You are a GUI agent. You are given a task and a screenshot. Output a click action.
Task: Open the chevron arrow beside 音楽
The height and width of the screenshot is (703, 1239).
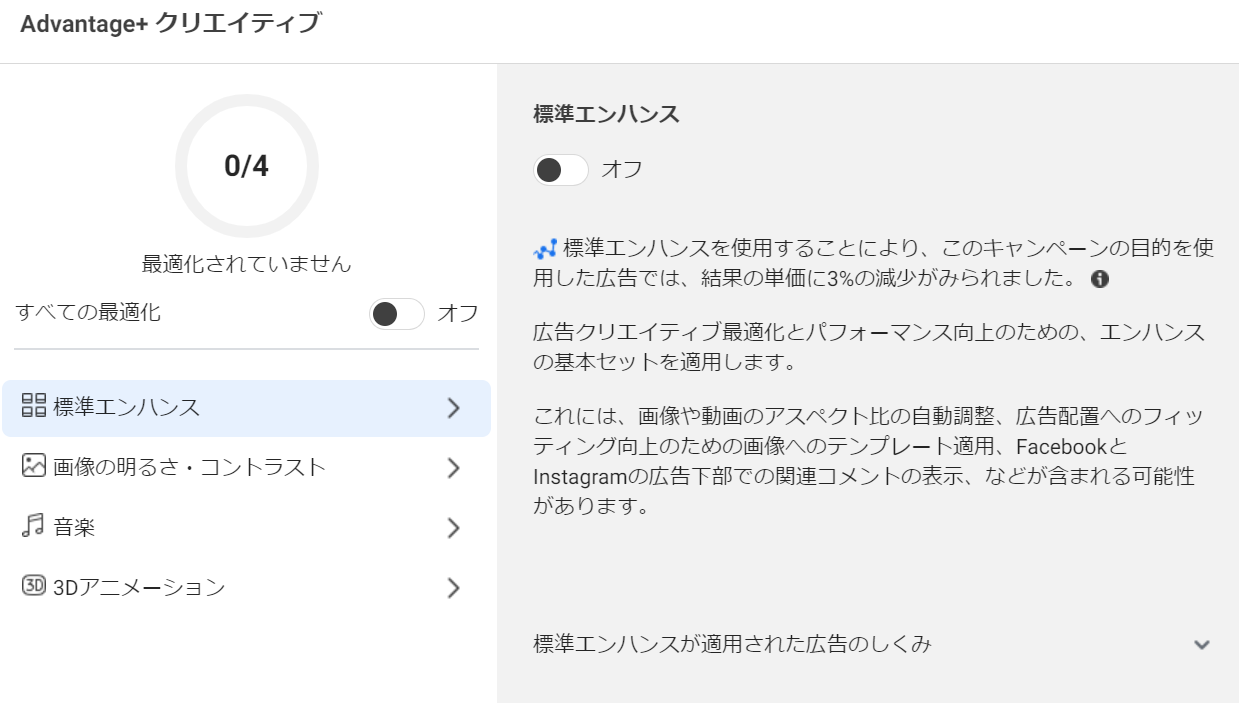[453, 528]
